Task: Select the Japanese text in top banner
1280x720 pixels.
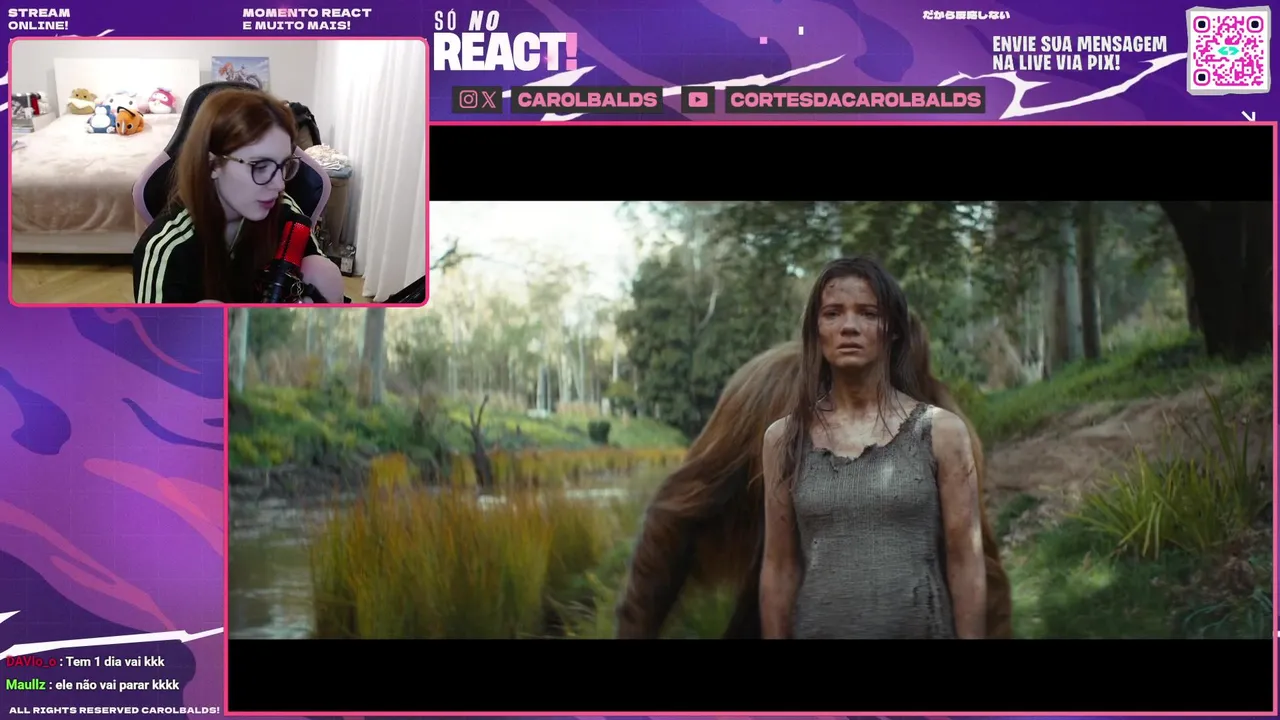Action: [x=966, y=15]
